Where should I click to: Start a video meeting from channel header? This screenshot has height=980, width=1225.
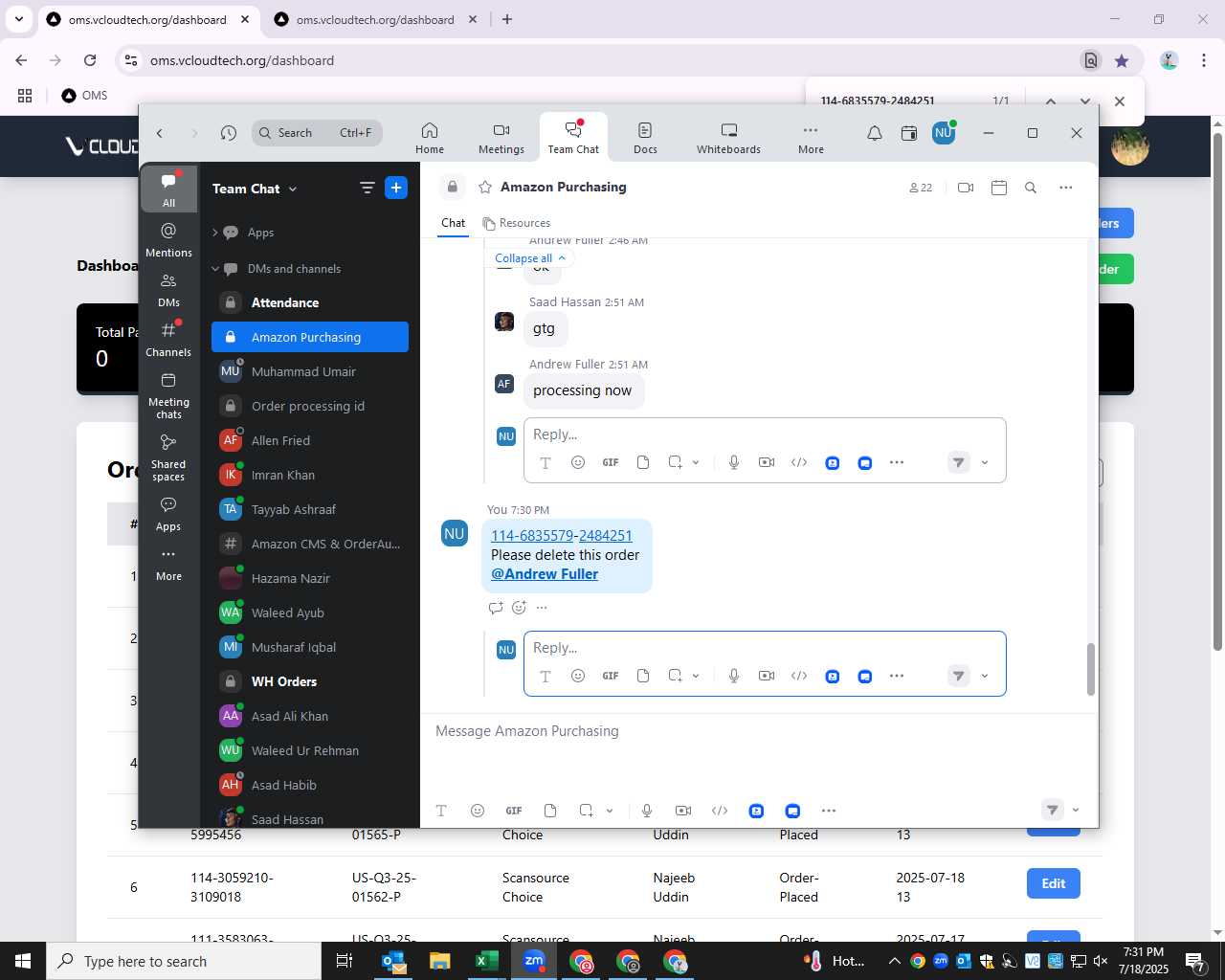click(x=966, y=188)
